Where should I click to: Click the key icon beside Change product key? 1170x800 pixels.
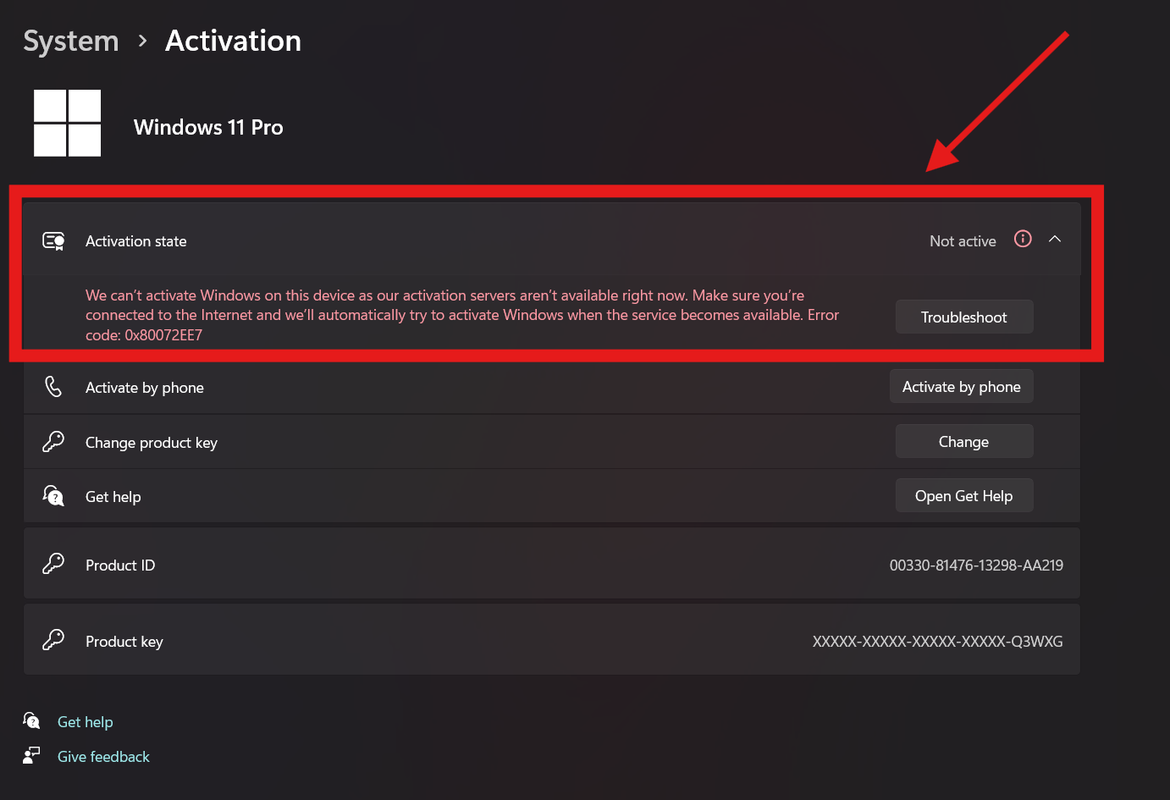point(54,442)
